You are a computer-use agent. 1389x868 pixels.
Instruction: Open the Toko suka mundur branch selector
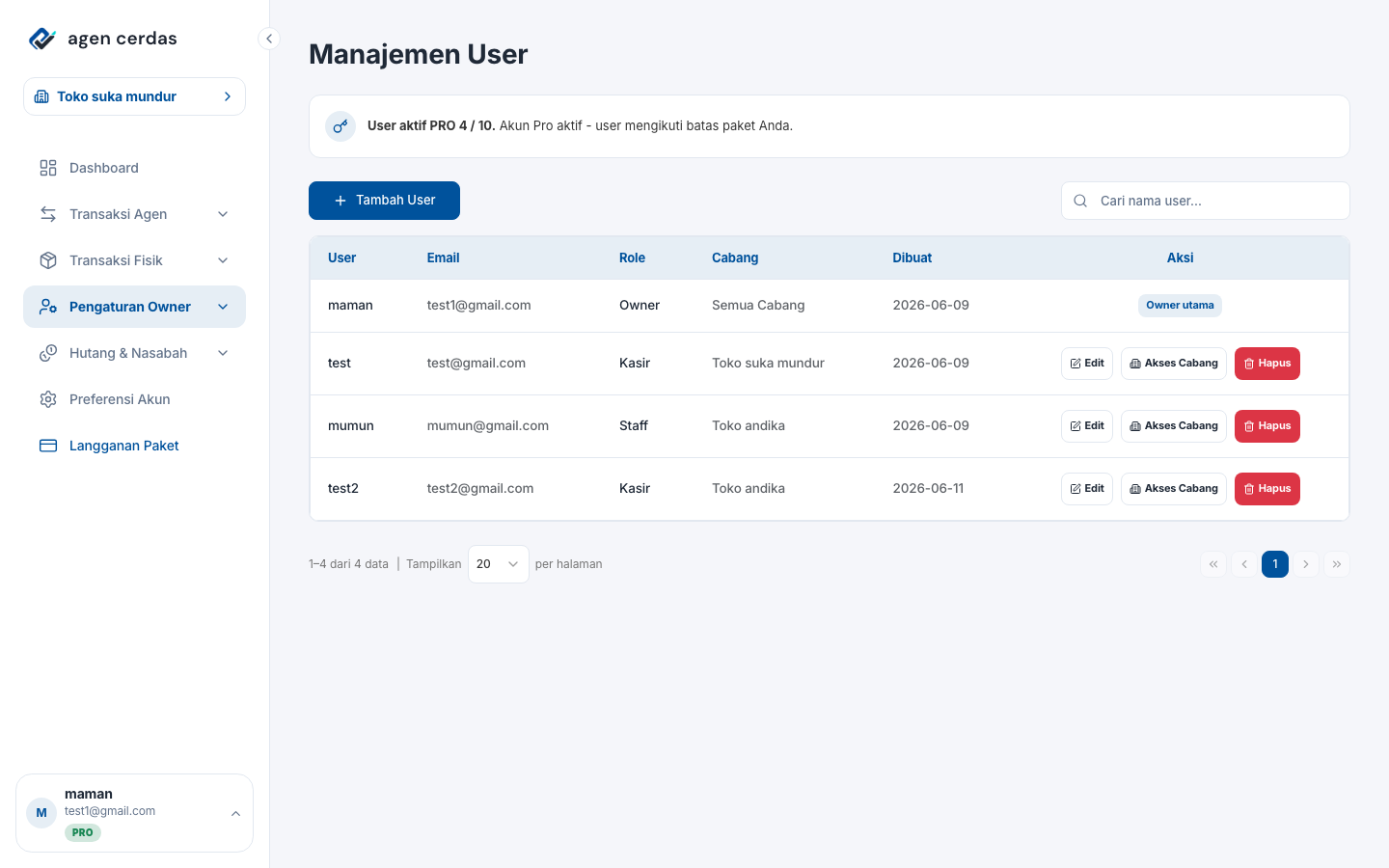click(134, 96)
